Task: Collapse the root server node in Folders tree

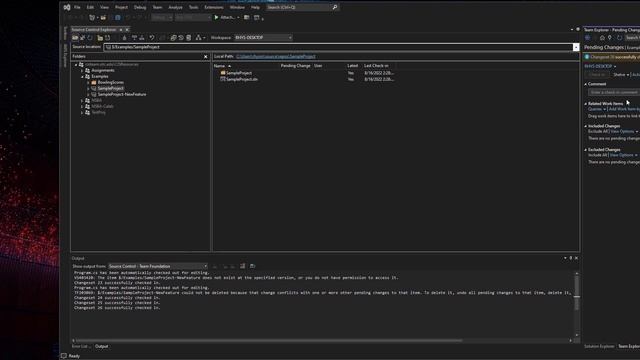Action: click(x=76, y=64)
